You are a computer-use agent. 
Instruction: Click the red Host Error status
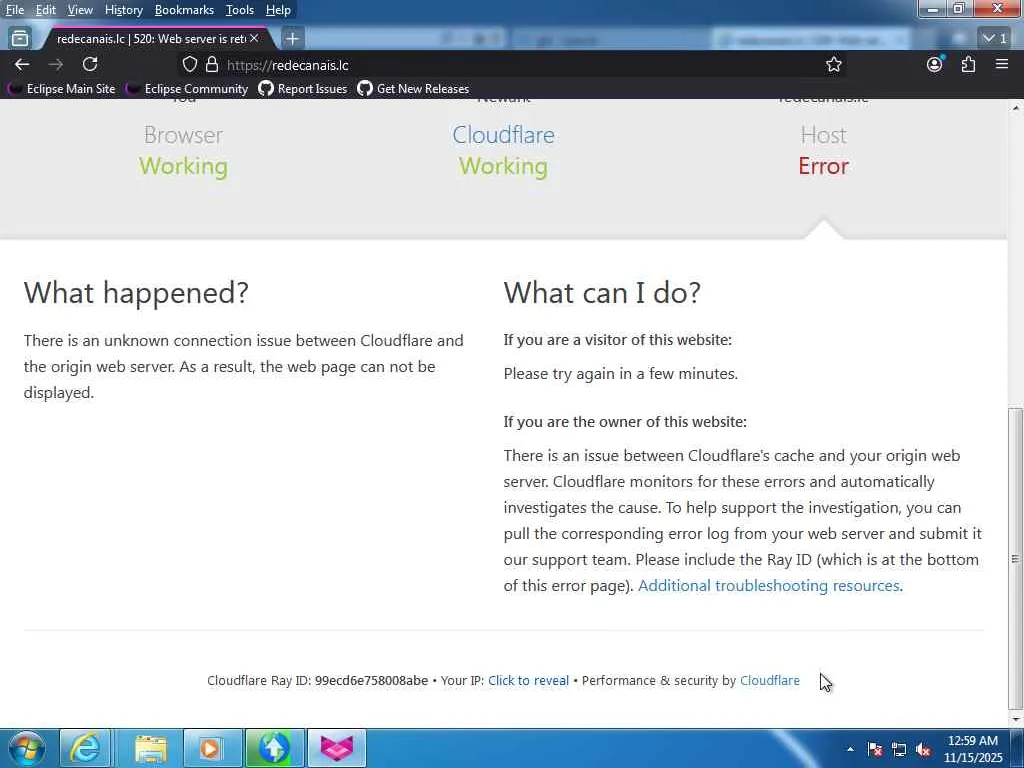point(823,166)
